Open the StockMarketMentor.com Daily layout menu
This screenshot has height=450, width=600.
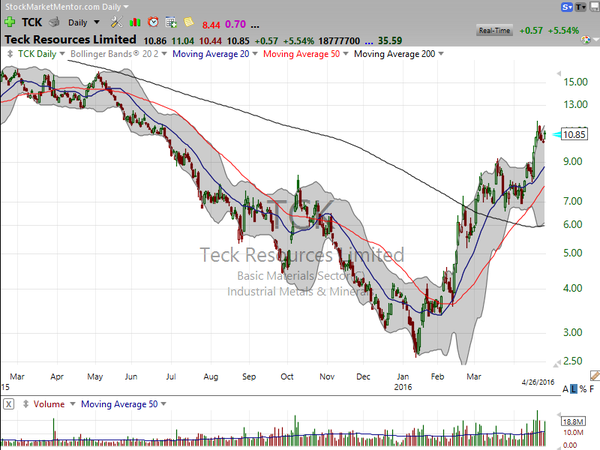point(67,7)
